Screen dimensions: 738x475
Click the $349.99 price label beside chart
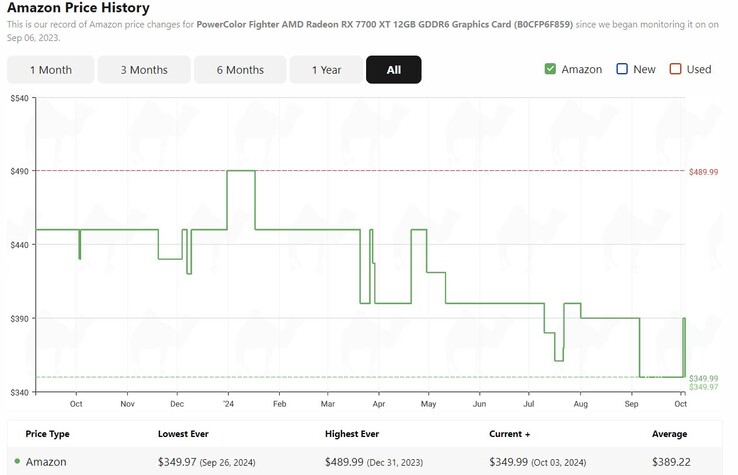click(704, 378)
